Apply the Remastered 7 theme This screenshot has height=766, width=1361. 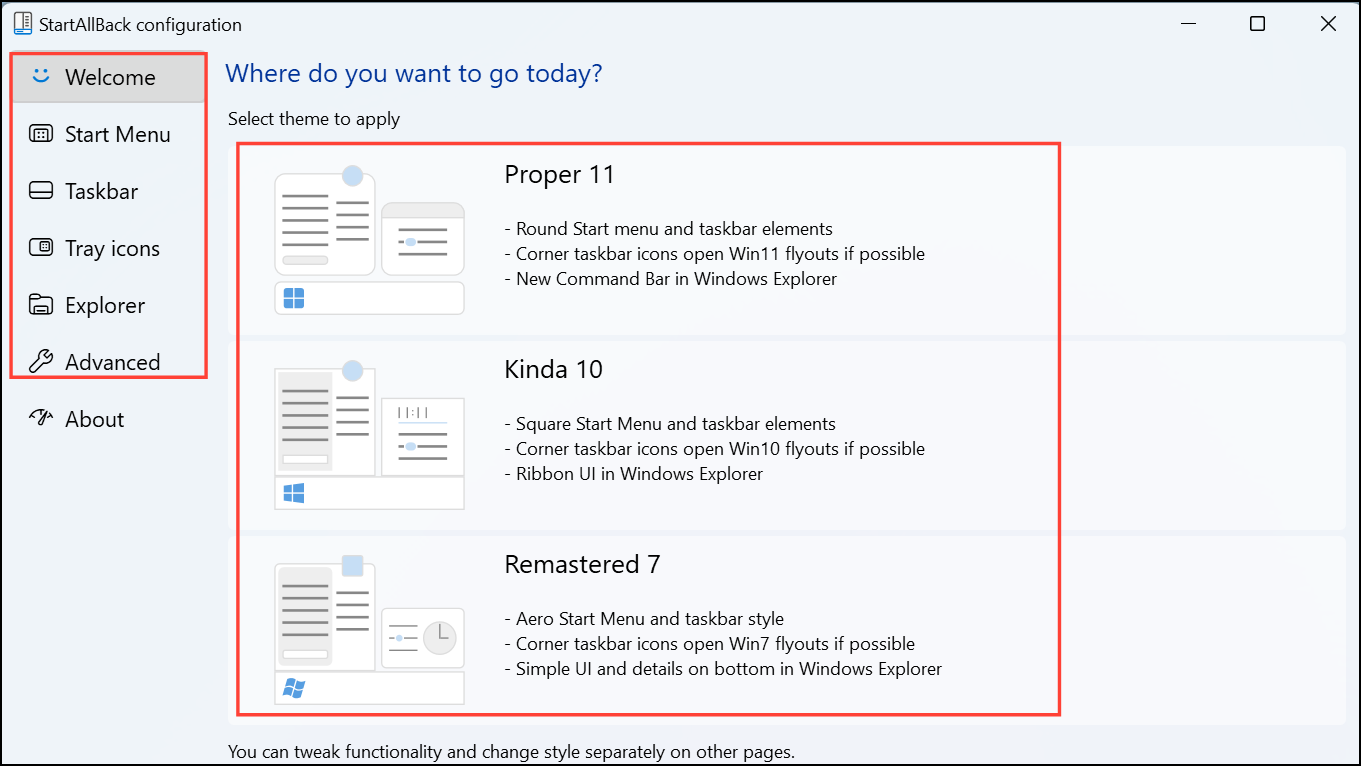point(786,630)
